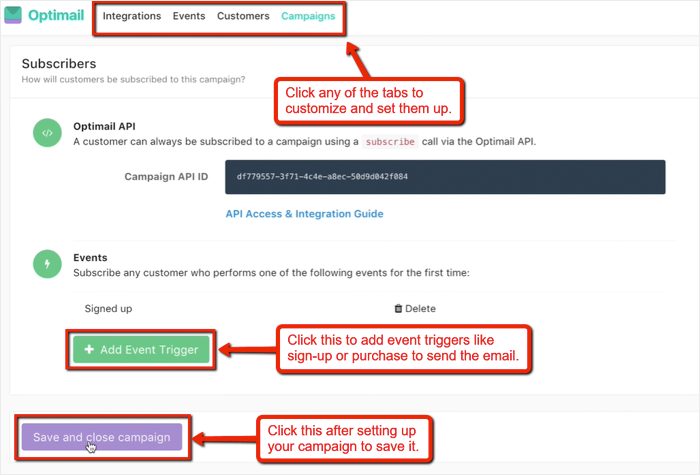The height and width of the screenshot is (475, 700).
Task: Click the Campaign API ID value field
Action: pyautogui.click(x=445, y=177)
